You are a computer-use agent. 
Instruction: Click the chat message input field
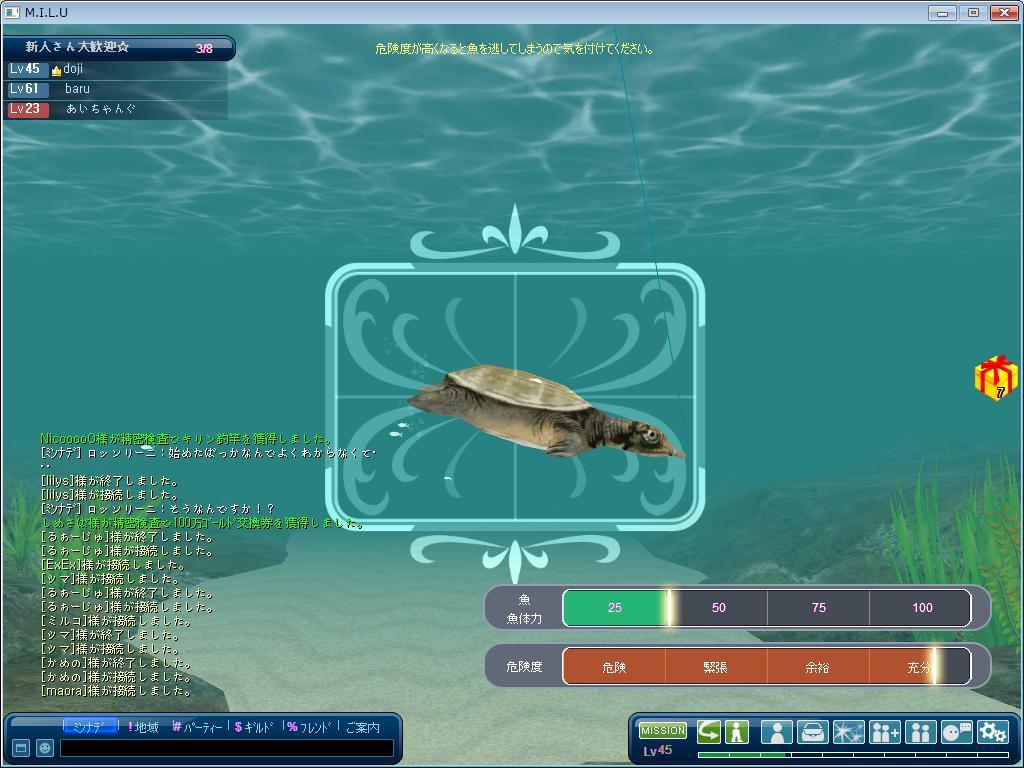(226, 748)
